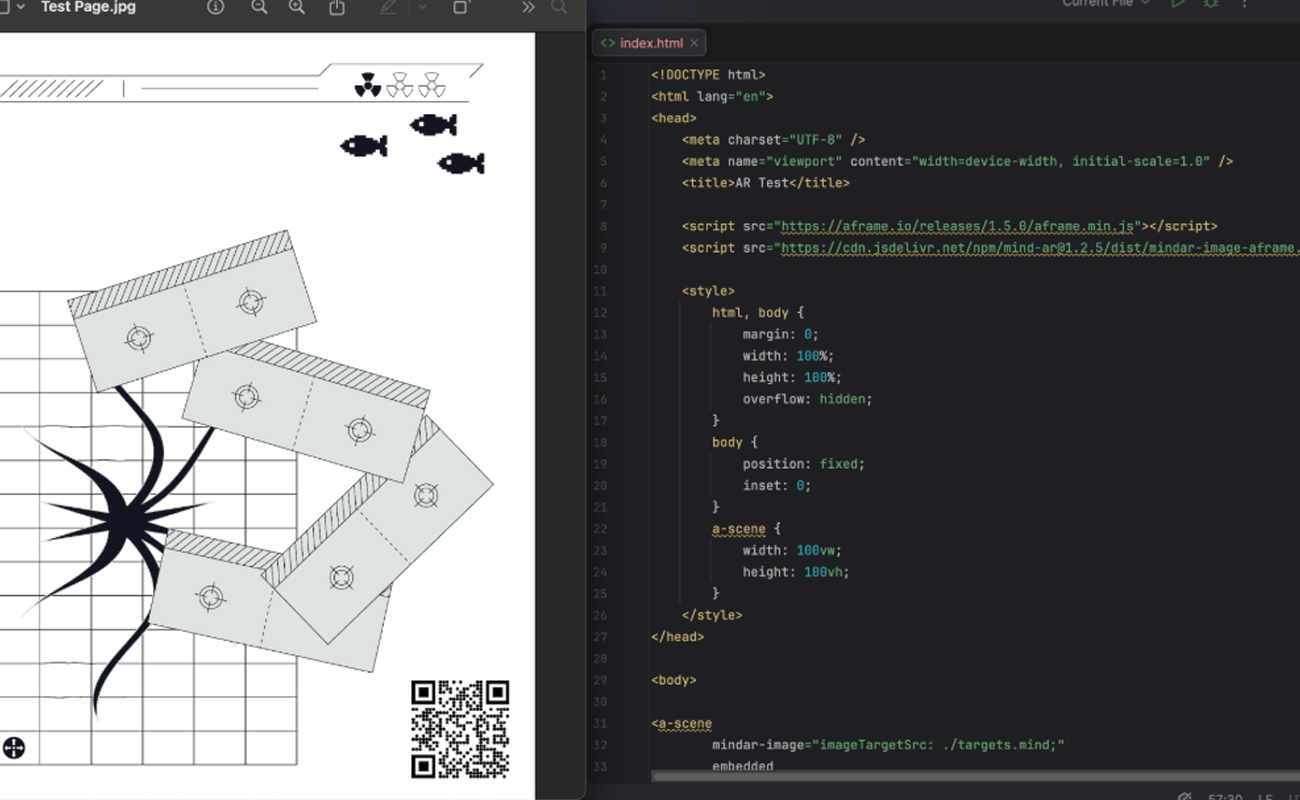
Task: Click line number 11 in the gutter
Action: point(600,291)
